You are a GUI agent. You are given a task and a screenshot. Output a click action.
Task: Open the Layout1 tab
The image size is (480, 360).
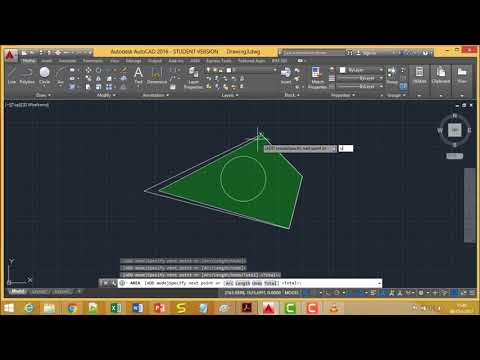click(39, 292)
